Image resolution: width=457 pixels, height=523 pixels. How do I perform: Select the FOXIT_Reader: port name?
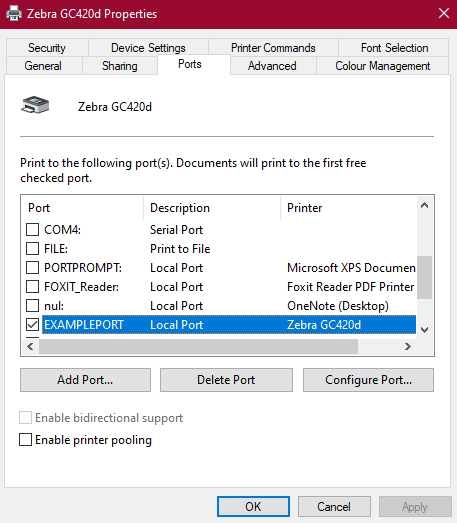click(x=81, y=287)
